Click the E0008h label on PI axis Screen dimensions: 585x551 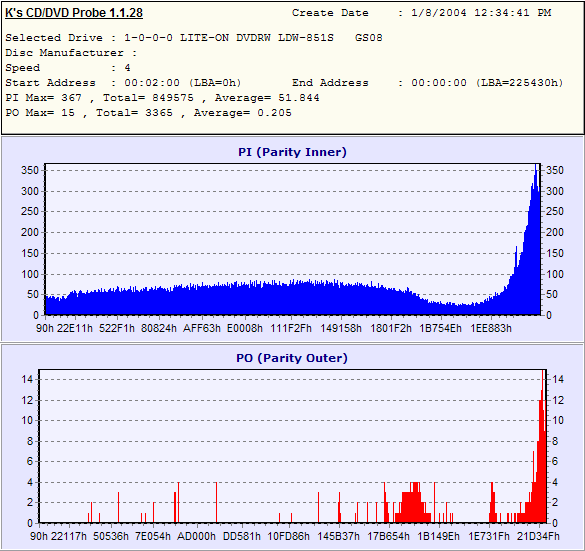pyautogui.click(x=245, y=328)
